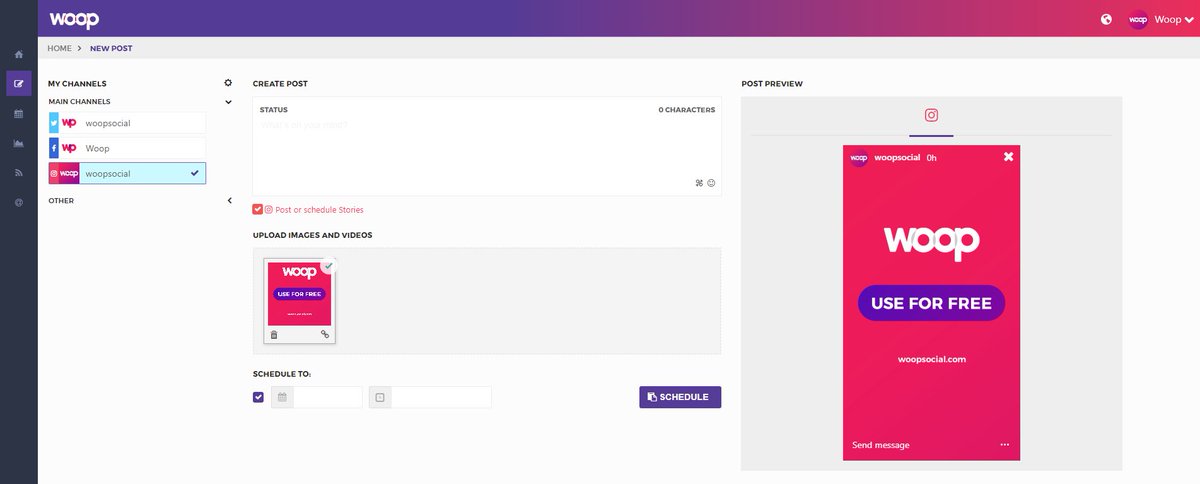Go to the Home breadcrumb

pyautogui.click(x=59, y=48)
